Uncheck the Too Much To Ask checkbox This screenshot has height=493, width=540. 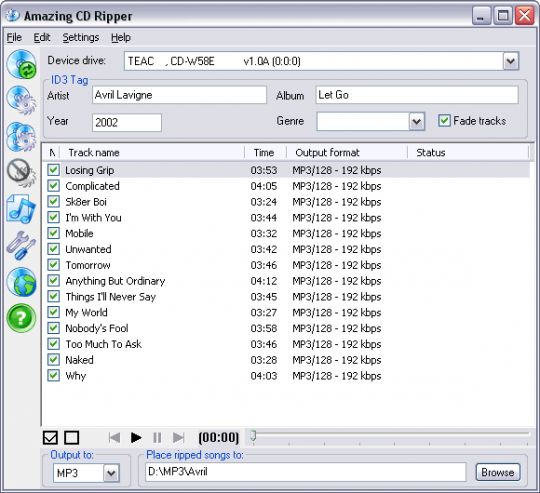click(53, 344)
